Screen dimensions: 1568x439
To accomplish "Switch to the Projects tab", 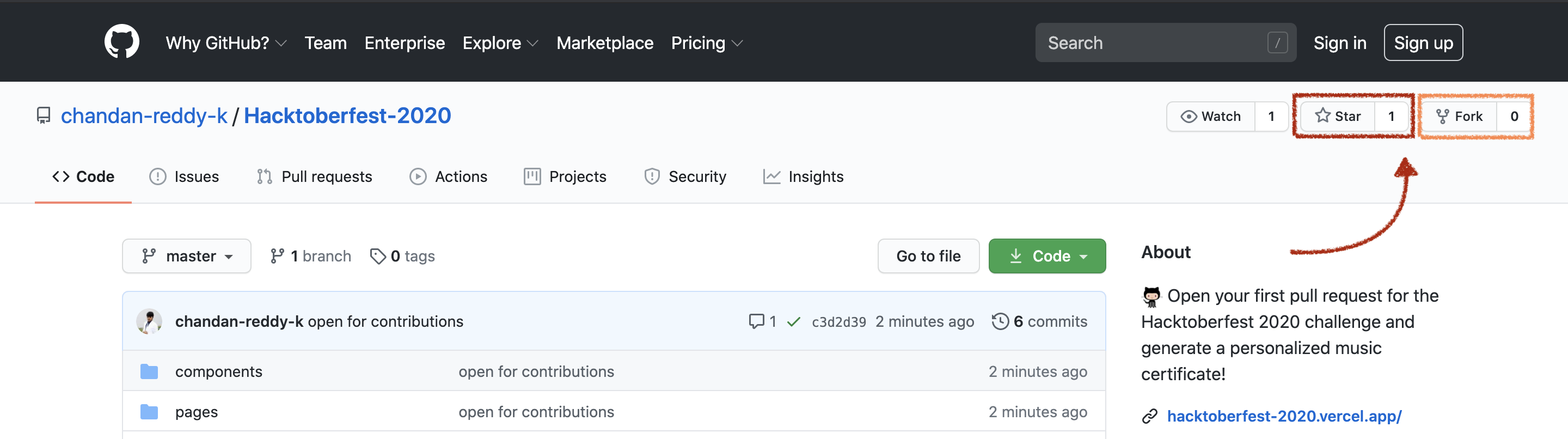I will 565,176.
